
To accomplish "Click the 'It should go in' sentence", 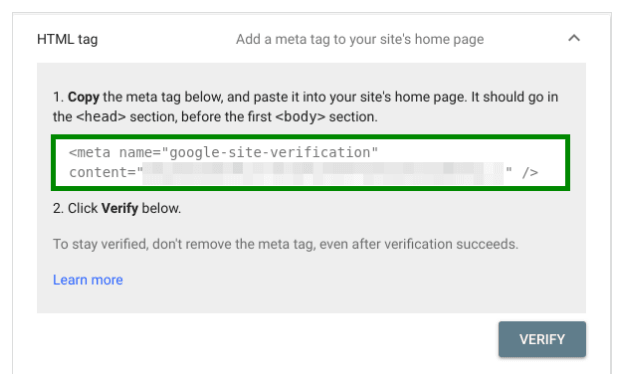I will click(515, 97).
